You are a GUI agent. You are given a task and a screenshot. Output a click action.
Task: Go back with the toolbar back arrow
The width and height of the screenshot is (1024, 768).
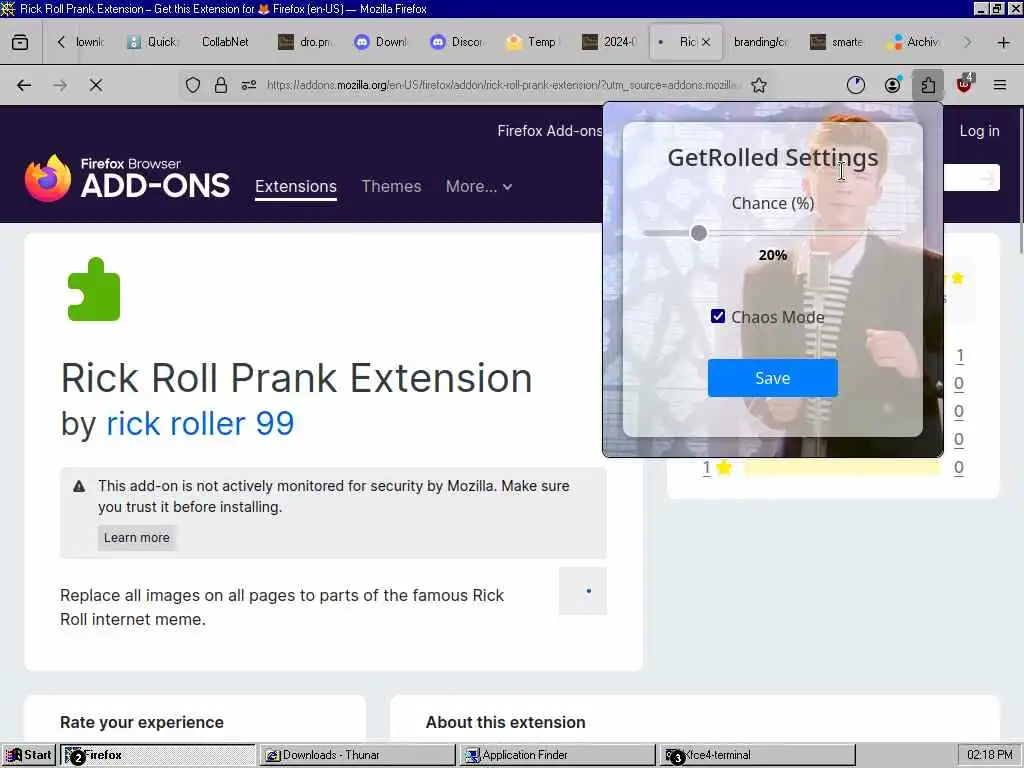[x=24, y=86]
